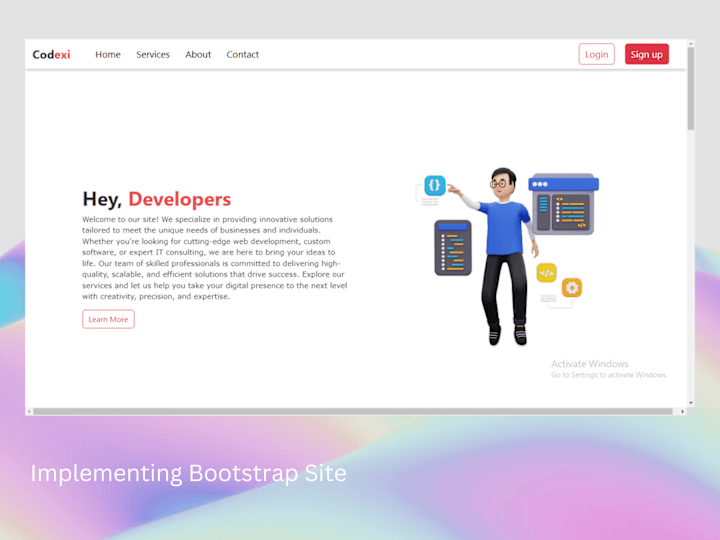
Task: Click the dark code list panel icon
Action: coord(453,248)
